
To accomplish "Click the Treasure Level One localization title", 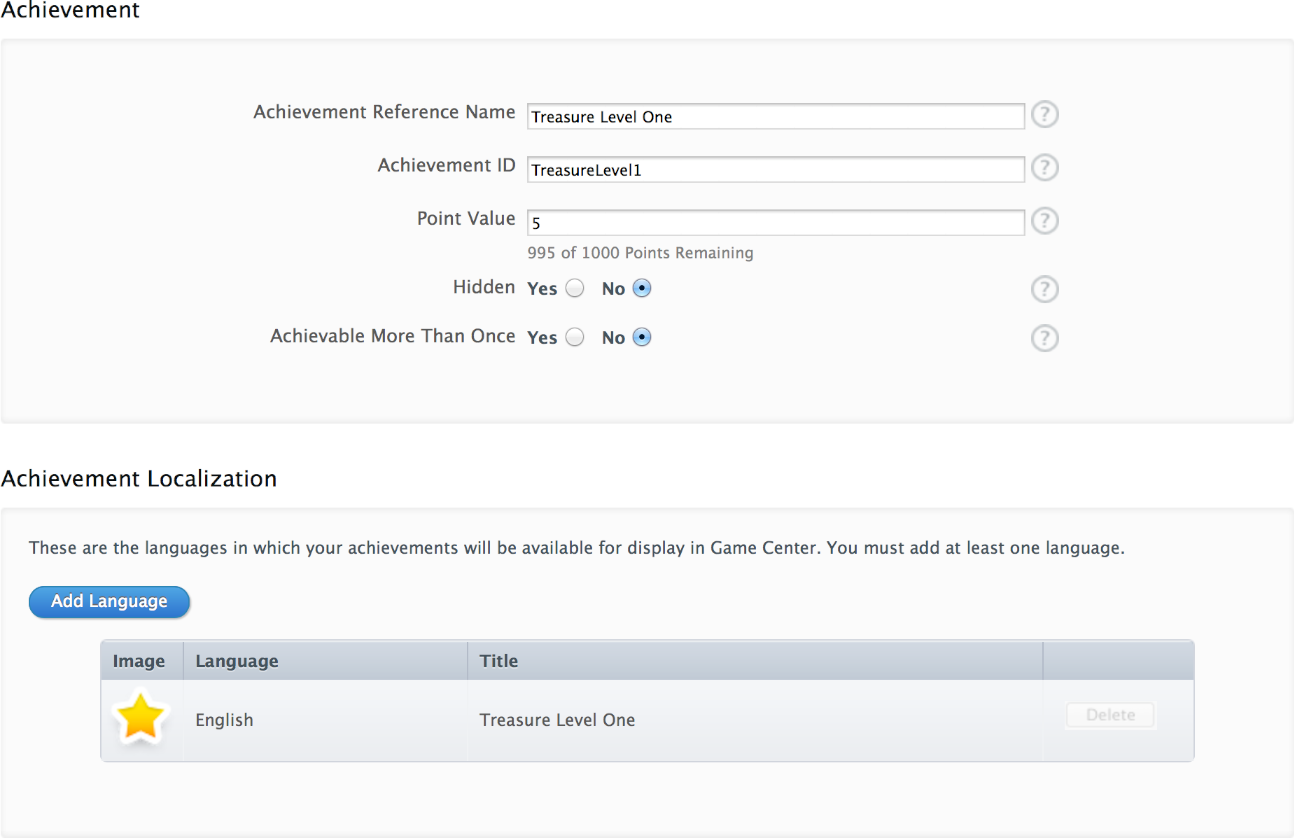I will click(557, 720).
